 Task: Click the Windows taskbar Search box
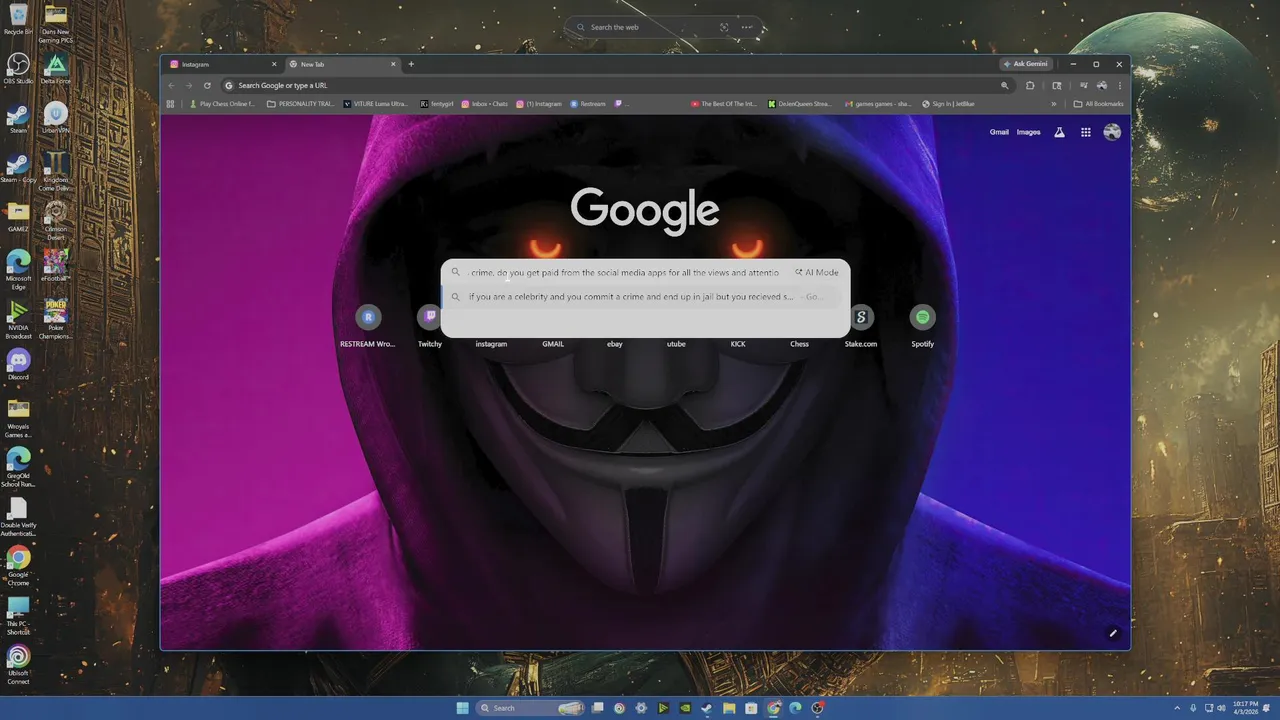(530, 708)
